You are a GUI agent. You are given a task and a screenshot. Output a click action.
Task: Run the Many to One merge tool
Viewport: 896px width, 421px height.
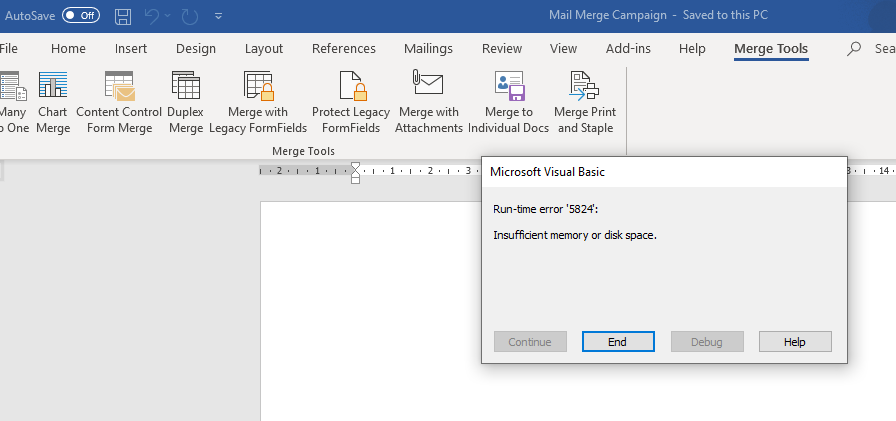pyautogui.click(x=13, y=102)
